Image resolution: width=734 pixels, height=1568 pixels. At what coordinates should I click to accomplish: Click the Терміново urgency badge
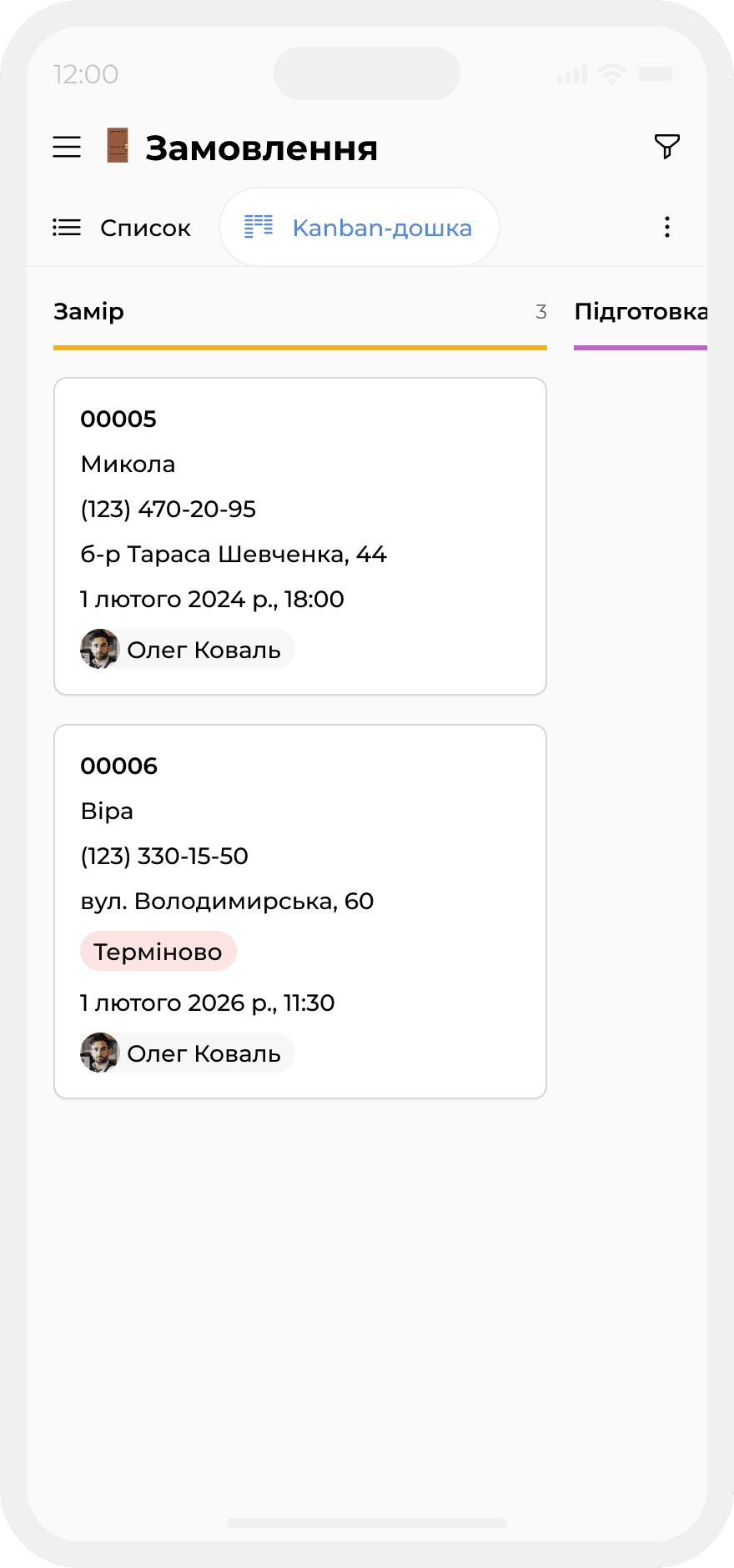click(158, 951)
